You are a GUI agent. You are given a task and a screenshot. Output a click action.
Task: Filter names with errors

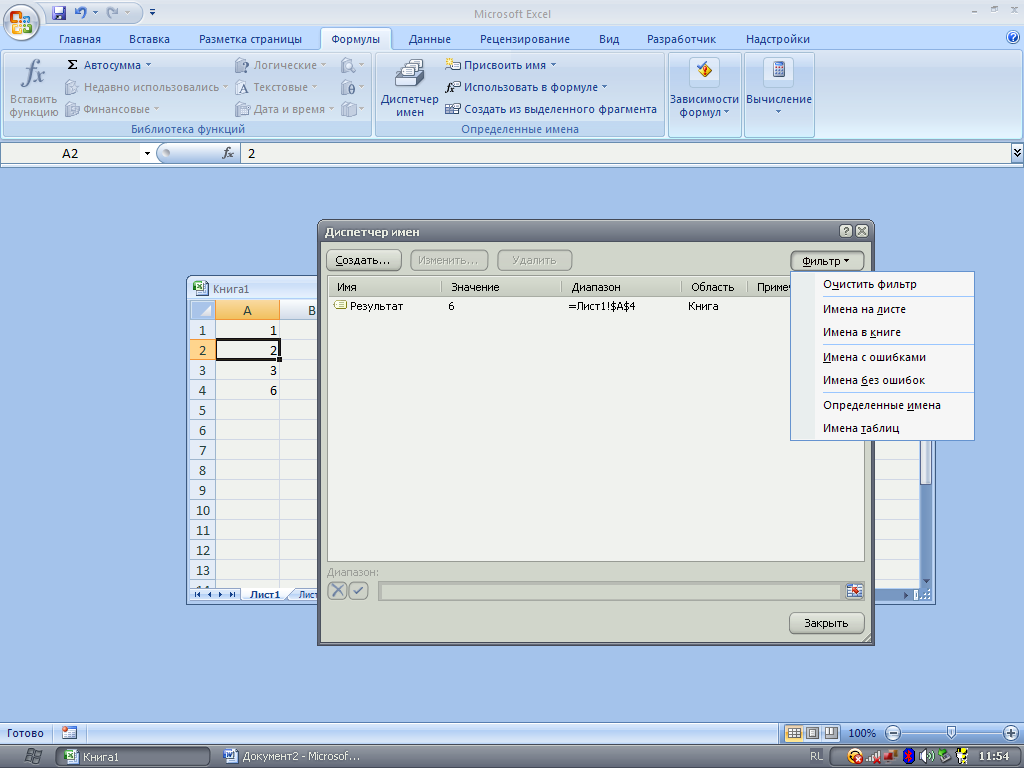pos(882,357)
